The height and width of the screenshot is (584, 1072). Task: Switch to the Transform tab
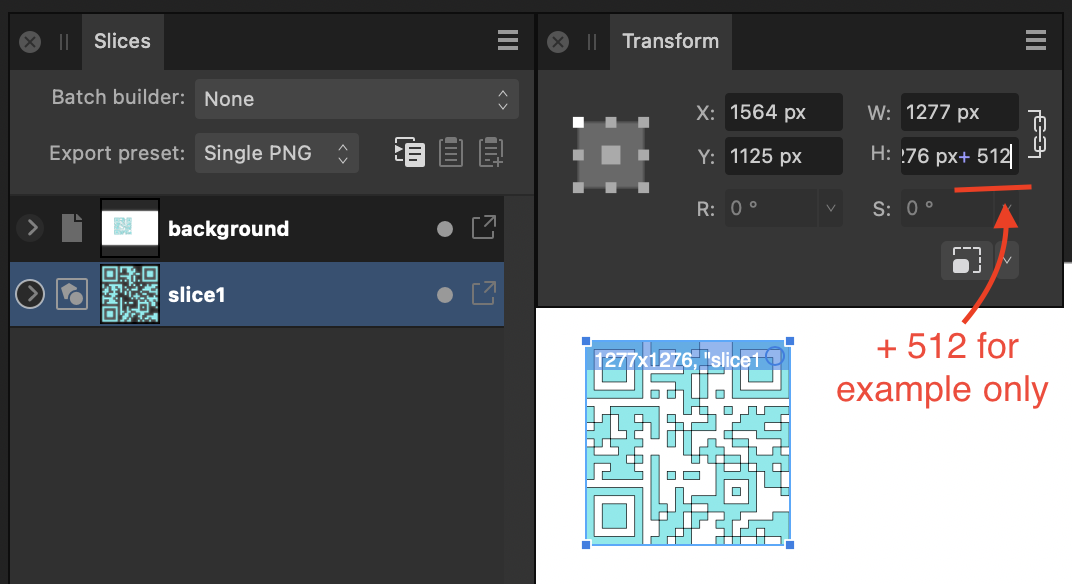point(670,41)
